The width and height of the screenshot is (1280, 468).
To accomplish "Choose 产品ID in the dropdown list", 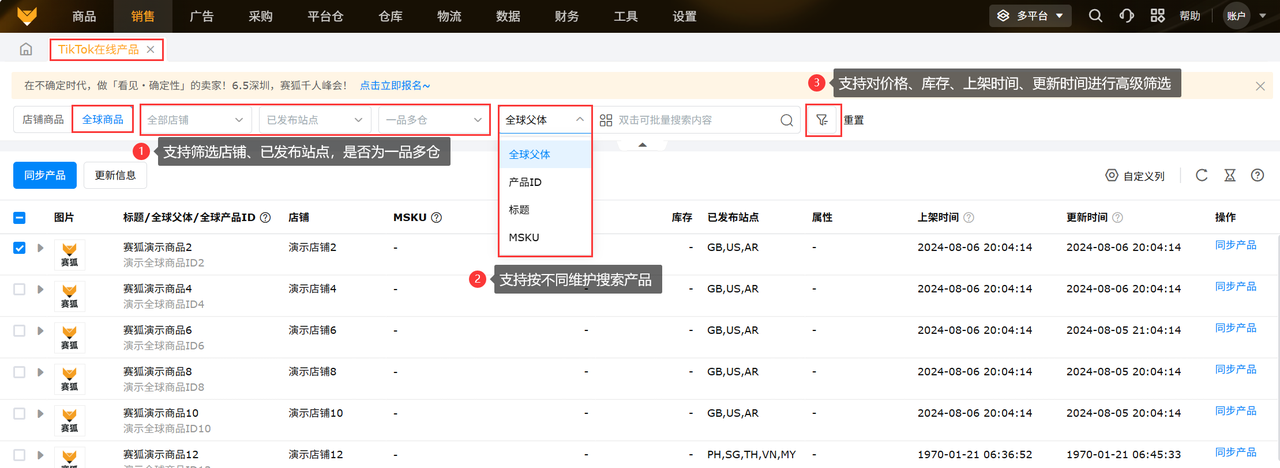I will [545, 182].
